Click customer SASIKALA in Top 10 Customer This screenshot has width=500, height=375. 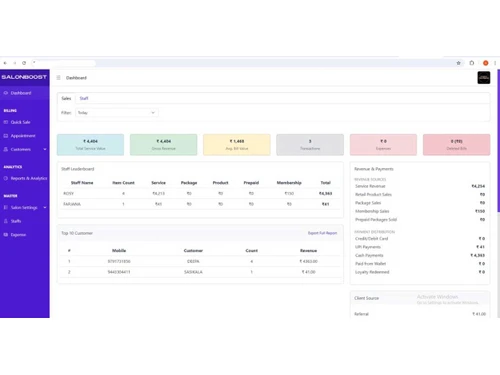click(193, 272)
